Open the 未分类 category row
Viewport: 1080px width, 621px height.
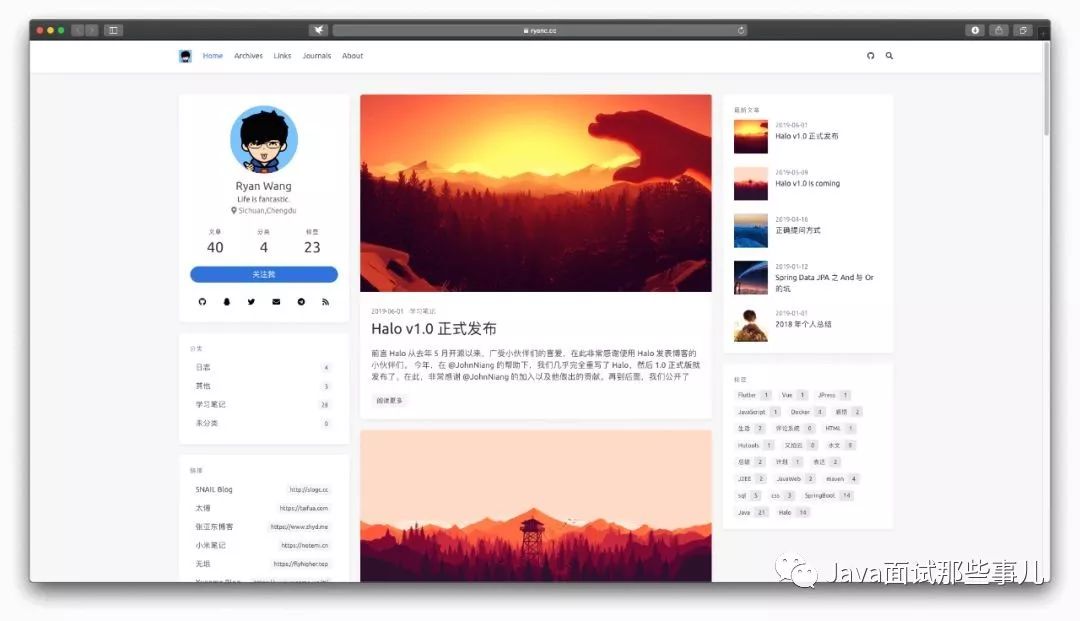(x=264, y=423)
